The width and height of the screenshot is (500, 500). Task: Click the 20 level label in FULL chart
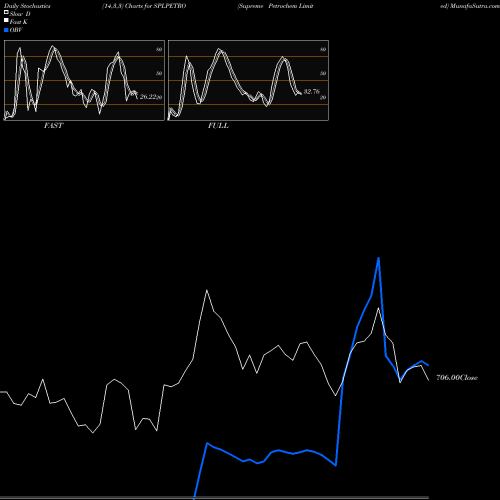323,98
